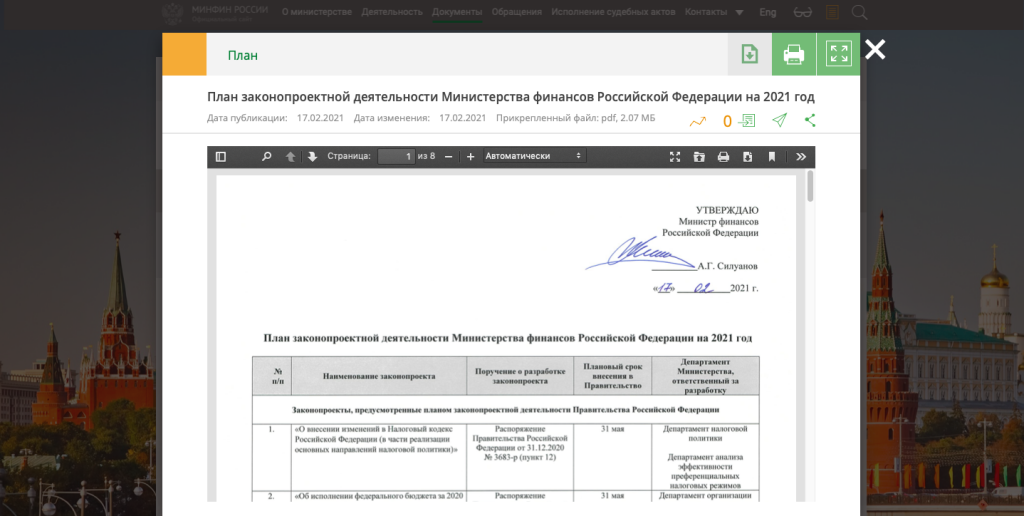Image resolution: width=1024 pixels, height=516 pixels.
Task: Zoom in the PDF with plus
Action: 470,157
